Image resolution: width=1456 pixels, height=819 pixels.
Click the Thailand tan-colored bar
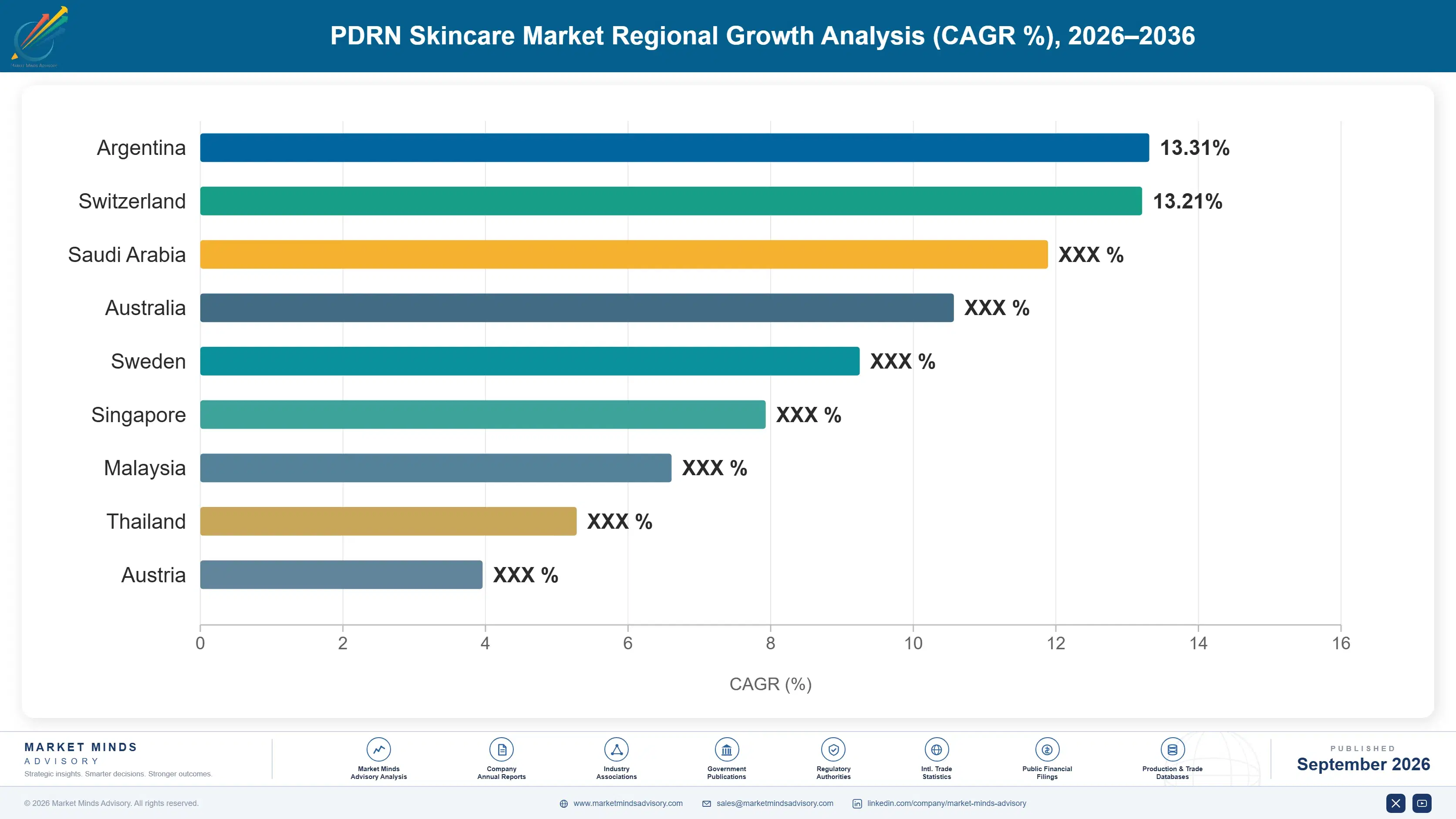point(388,521)
